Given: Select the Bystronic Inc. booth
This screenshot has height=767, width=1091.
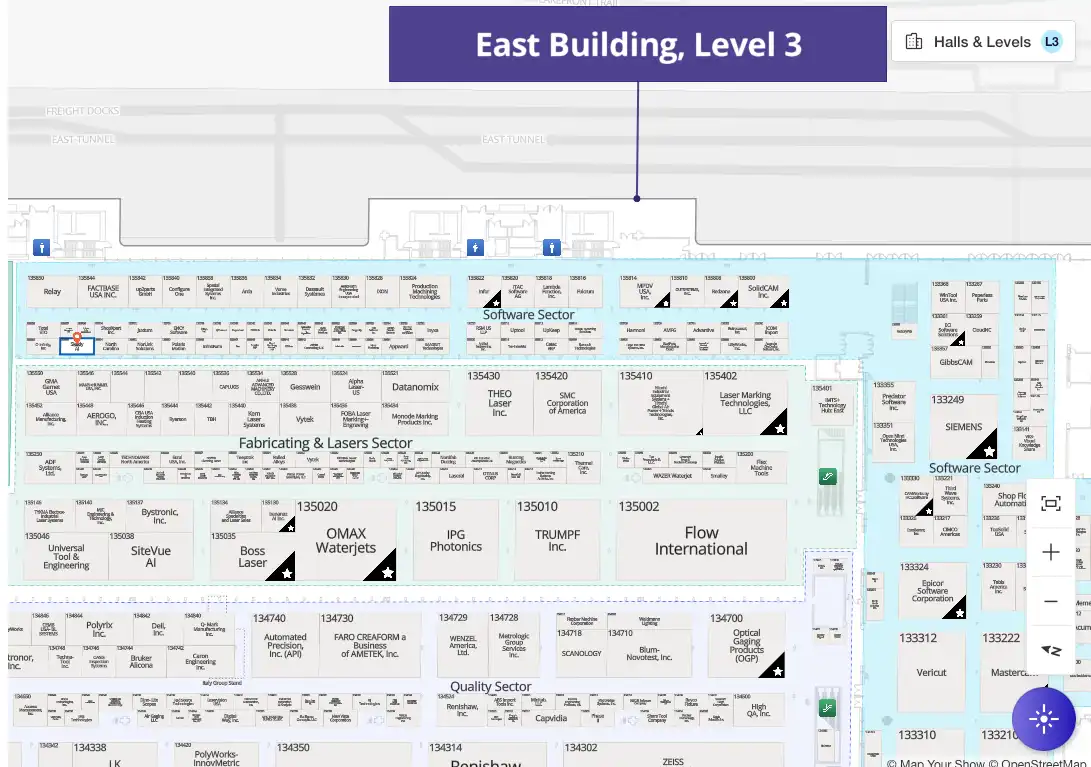Looking at the screenshot, I should click(x=159, y=516).
